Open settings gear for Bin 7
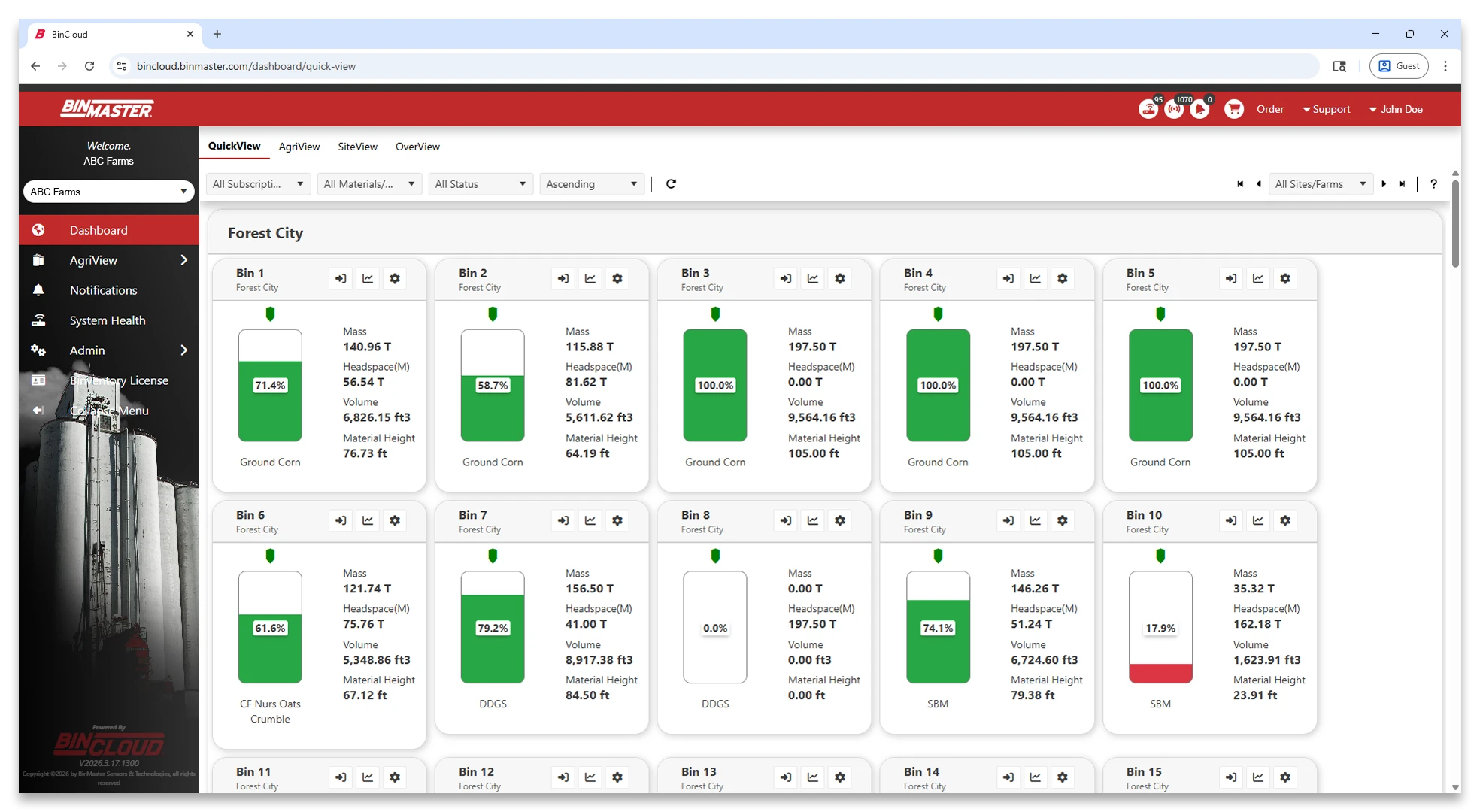1480x812 pixels. click(617, 520)
